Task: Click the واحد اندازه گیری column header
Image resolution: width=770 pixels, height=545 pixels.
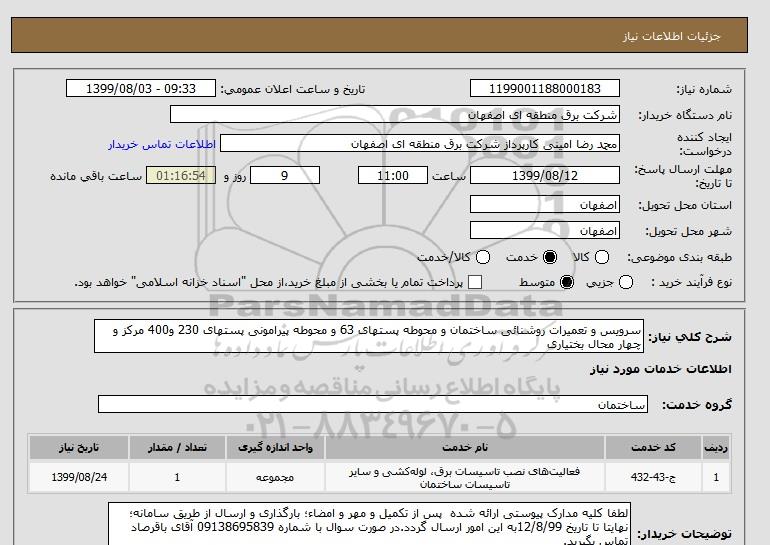Action: (275, 447)
